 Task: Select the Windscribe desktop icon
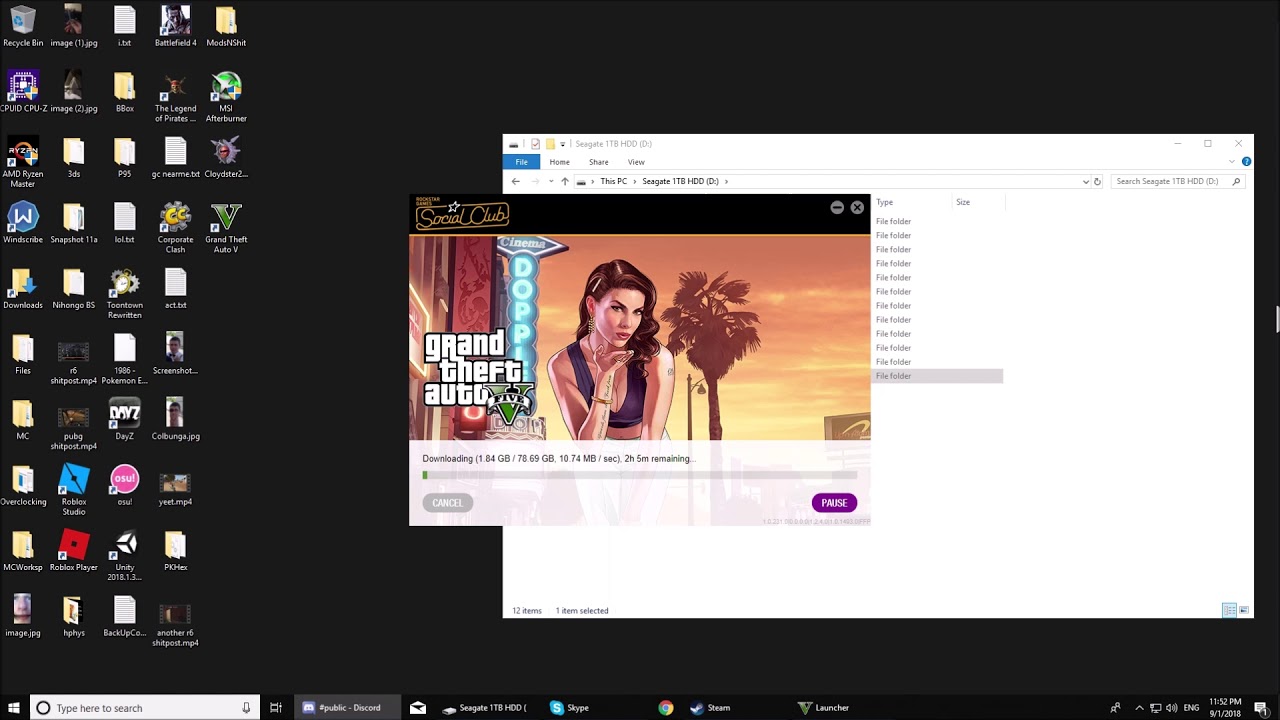(22, 223)
